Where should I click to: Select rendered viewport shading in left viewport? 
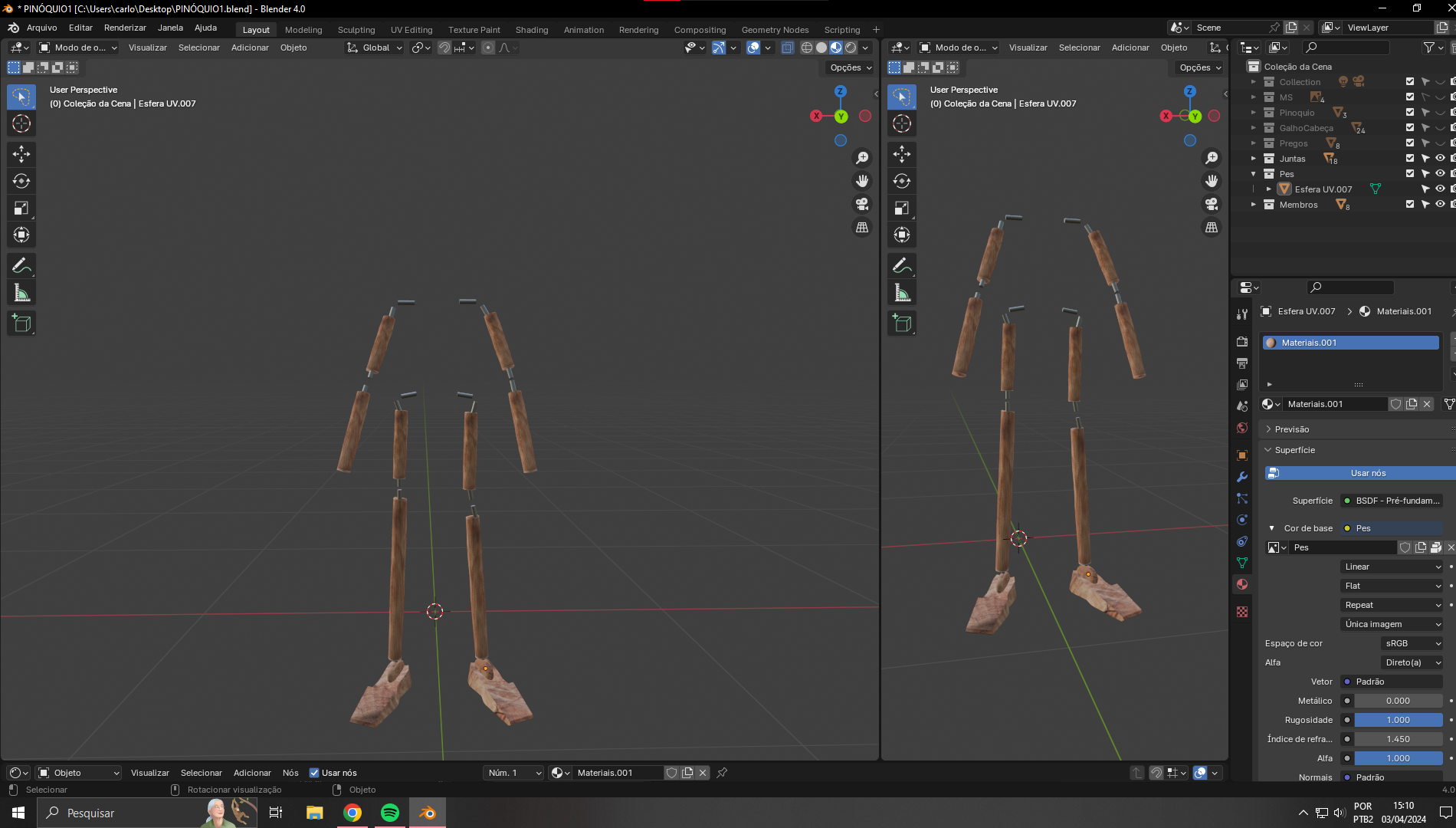click(851, 48)
